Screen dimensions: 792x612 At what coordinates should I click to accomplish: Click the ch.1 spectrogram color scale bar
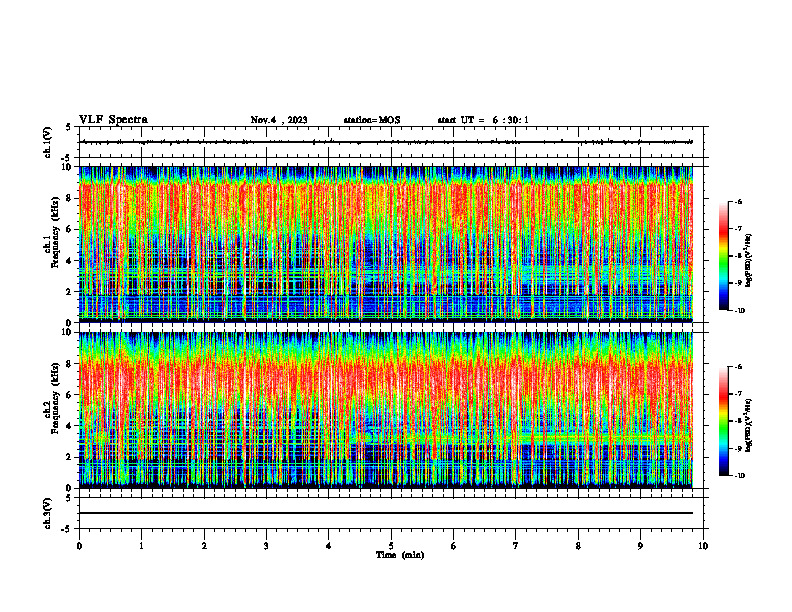pyautogui.click(x=723, y=256)
